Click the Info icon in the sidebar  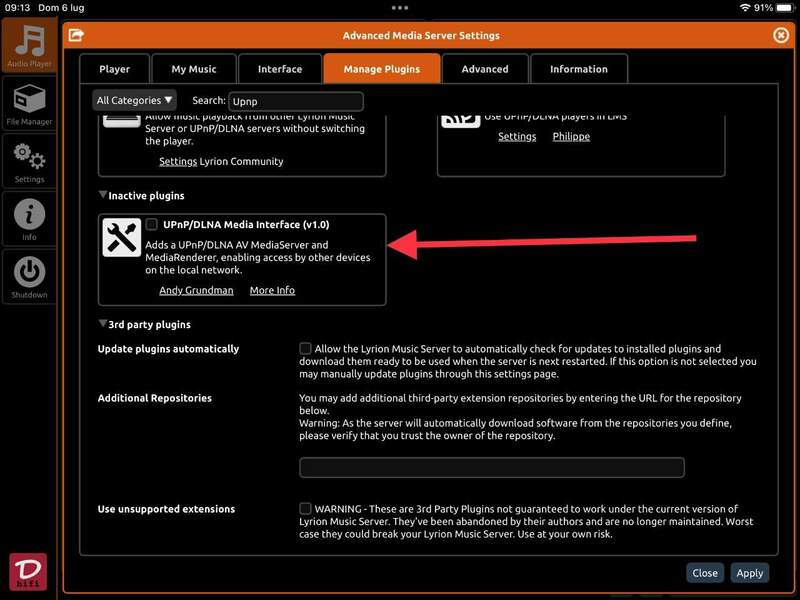tap(29, 218)
